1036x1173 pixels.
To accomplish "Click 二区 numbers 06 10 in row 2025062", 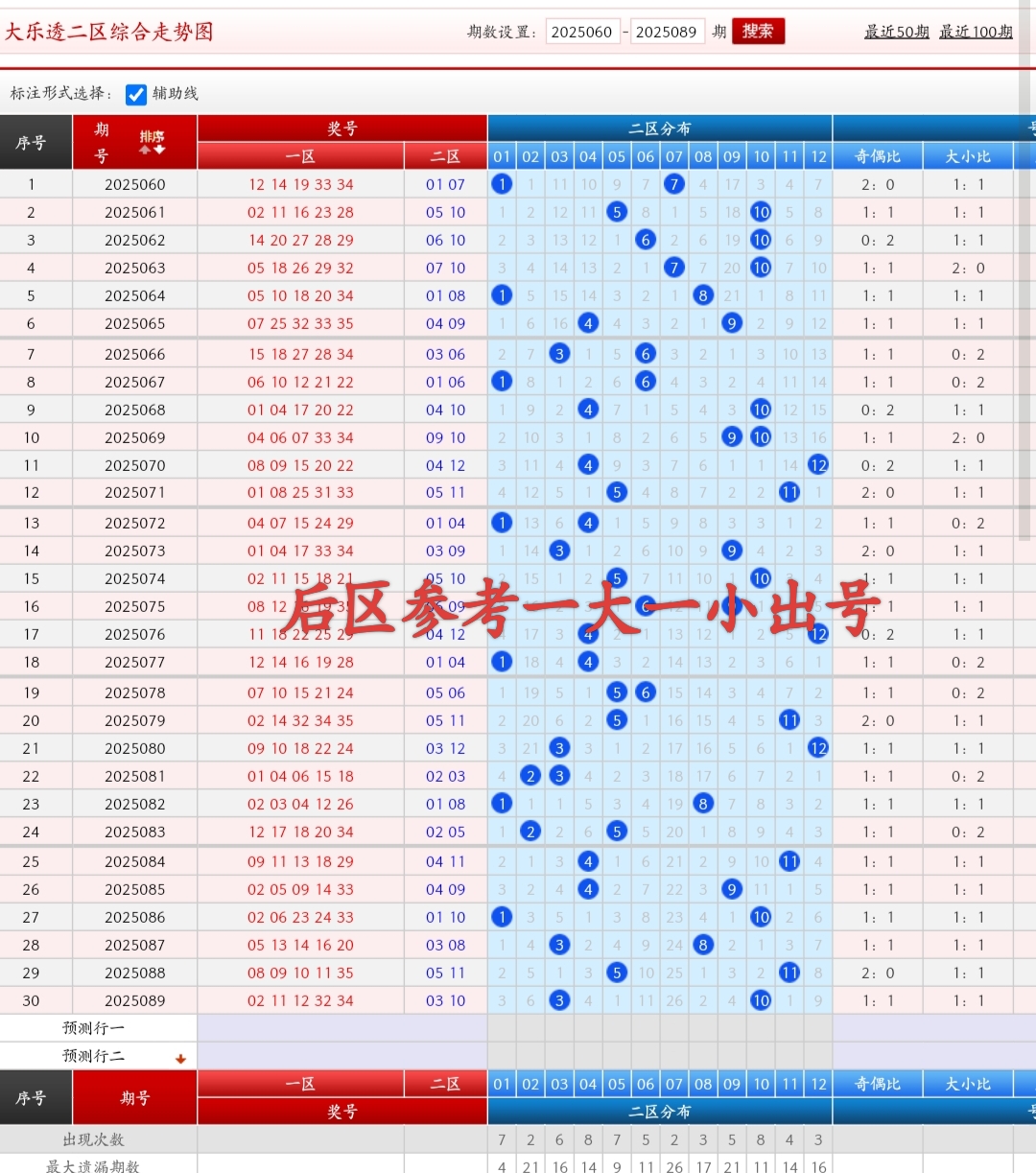I will (446, 240).
